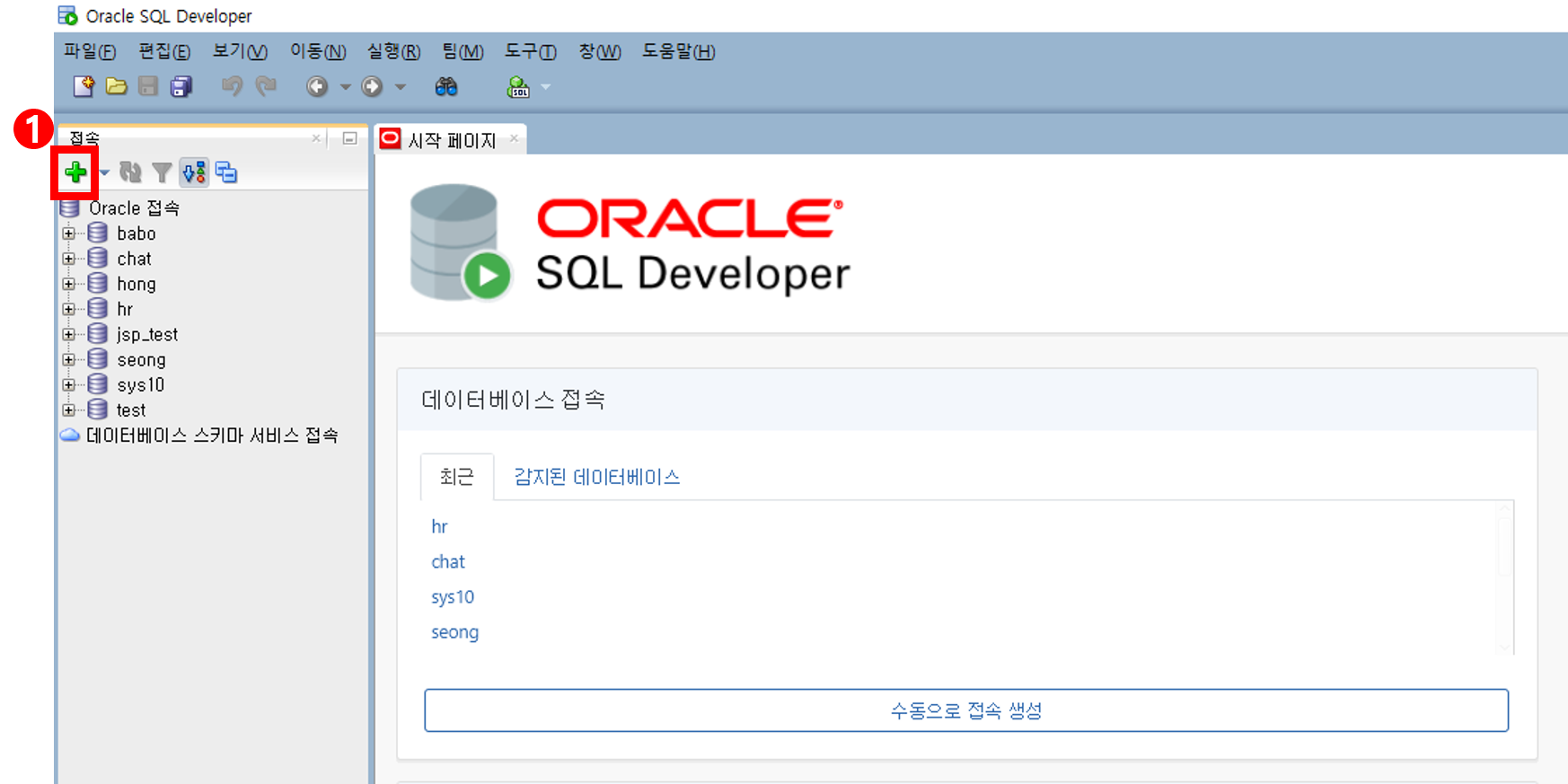The height and width of the screenshot is (784, 1568).
Task: Open the 파일(F) menu
Action: point(90,51)
